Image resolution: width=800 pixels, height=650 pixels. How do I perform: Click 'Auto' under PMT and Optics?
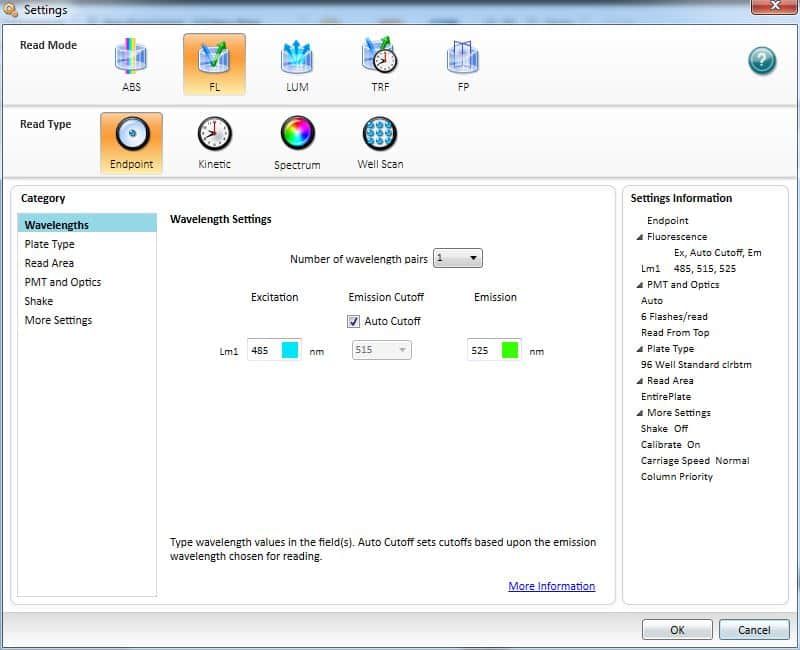[652, 301]
